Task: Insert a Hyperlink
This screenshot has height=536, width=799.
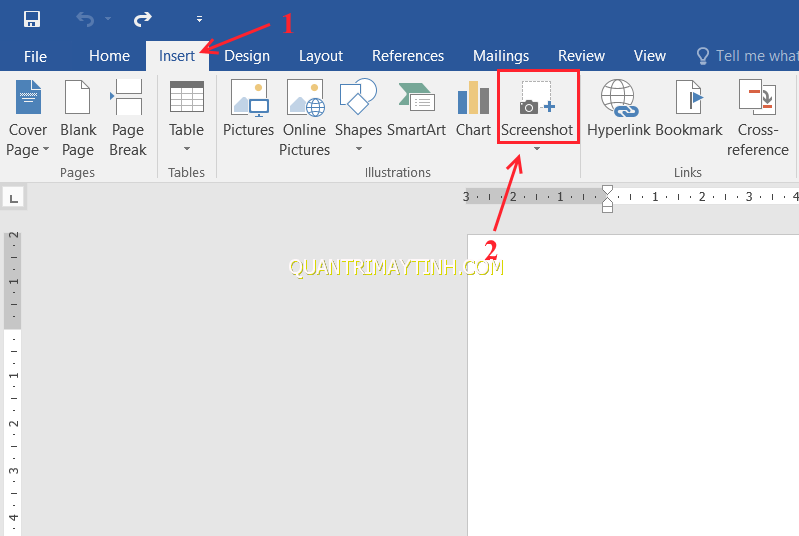Action: 619,108
